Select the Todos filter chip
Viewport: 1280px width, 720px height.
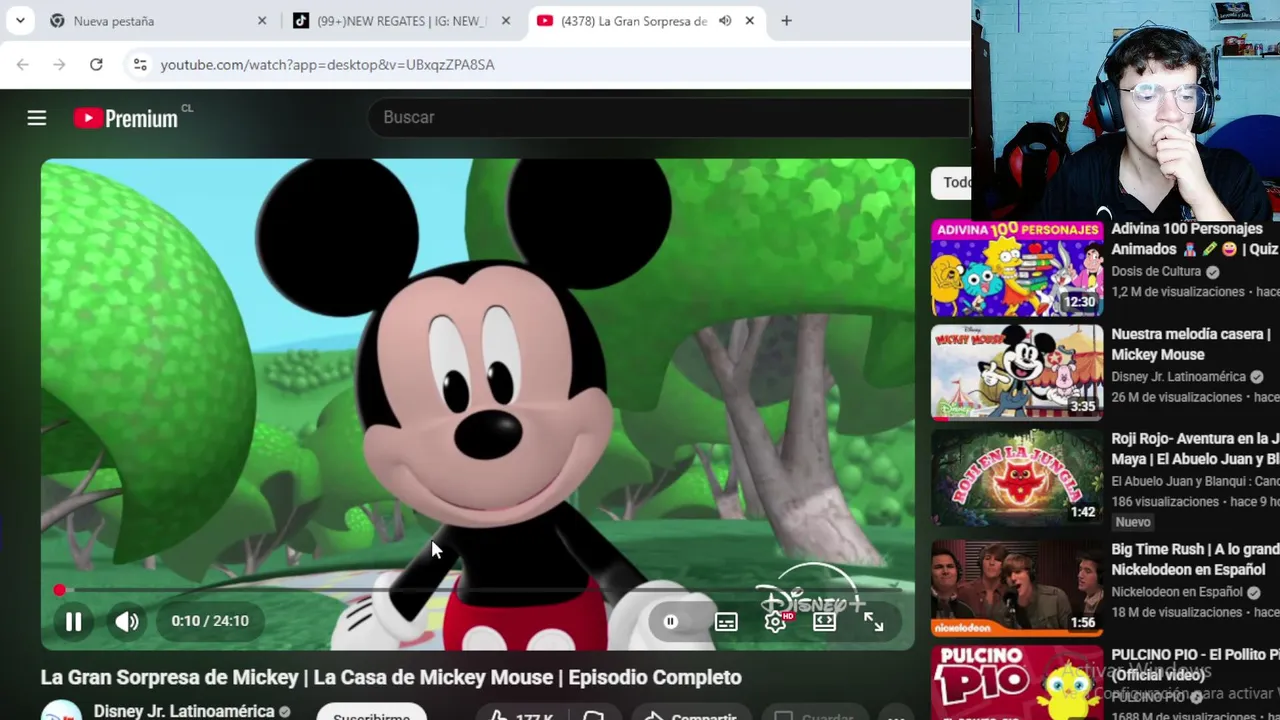point(955,182)
